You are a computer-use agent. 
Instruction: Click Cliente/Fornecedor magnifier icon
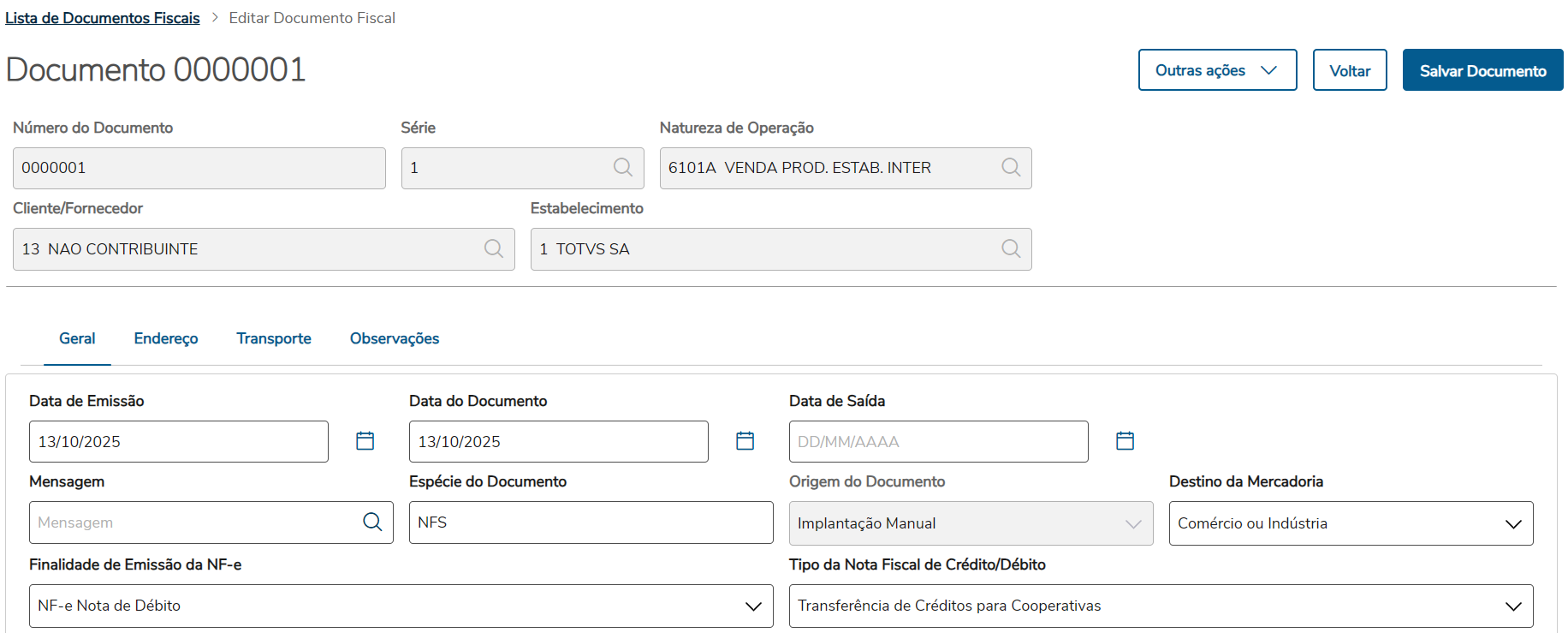tap(494, 249)
